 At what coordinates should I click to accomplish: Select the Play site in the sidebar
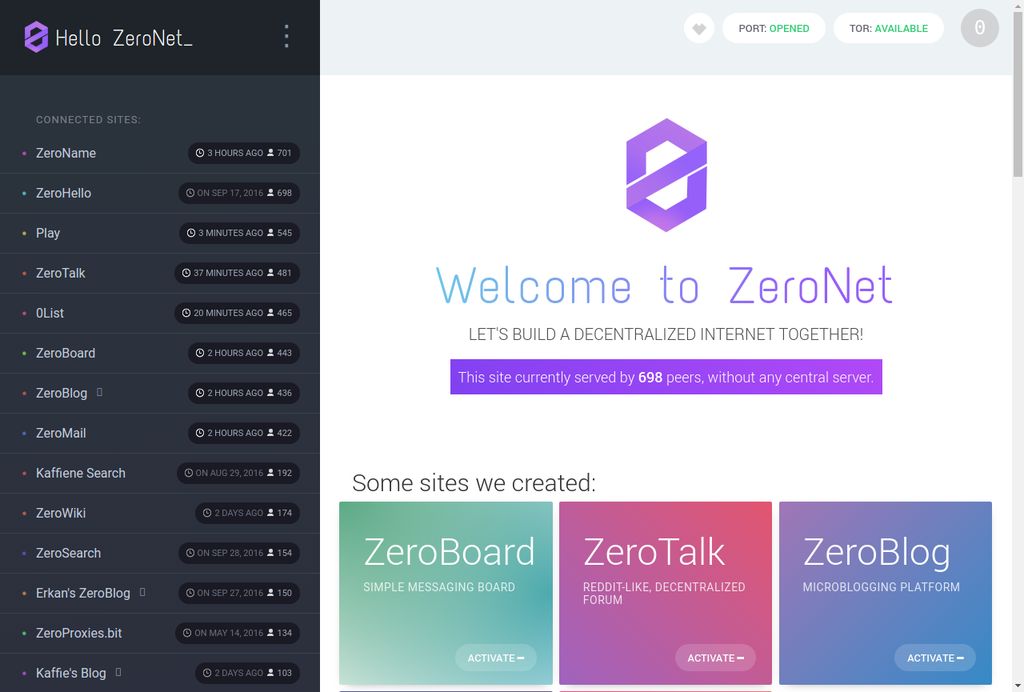pos(48,233)
